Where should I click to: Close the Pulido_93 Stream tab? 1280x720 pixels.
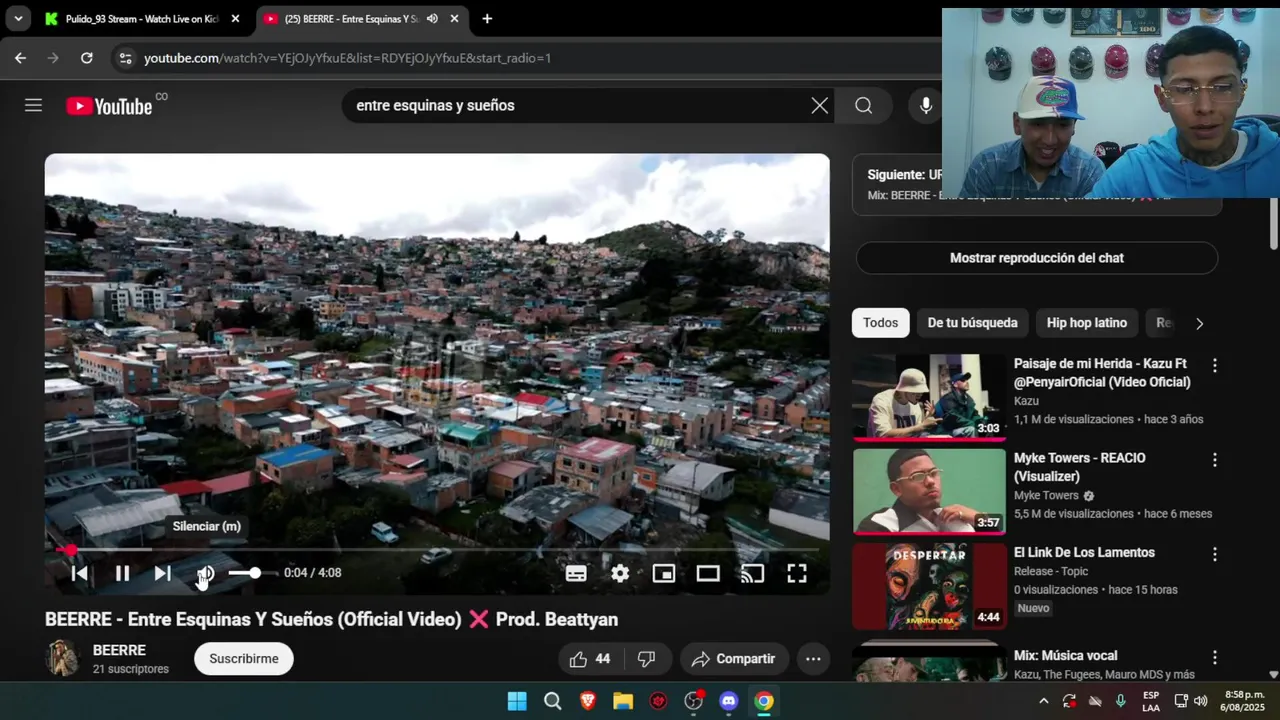point(235,19)
